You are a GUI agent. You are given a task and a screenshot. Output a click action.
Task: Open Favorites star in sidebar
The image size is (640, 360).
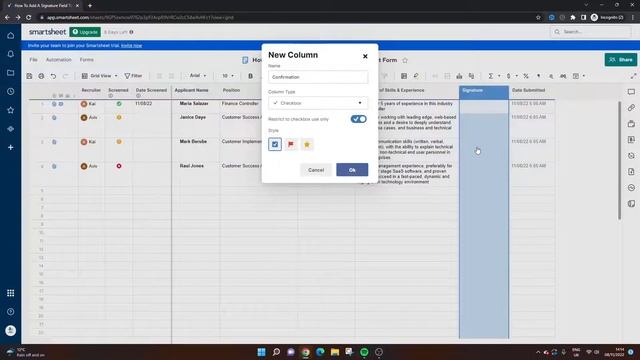tap(11, 110)
